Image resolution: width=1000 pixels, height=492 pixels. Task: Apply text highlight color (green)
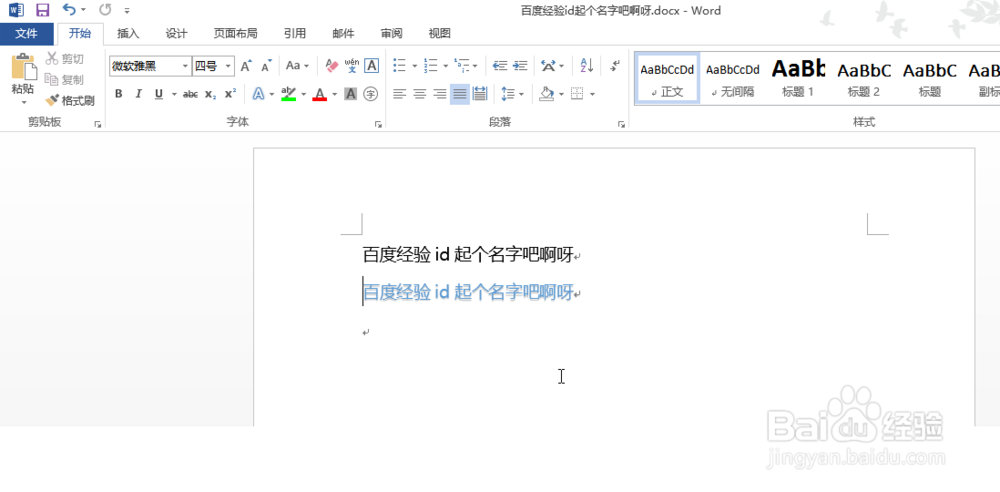click(x=288, y=94)
